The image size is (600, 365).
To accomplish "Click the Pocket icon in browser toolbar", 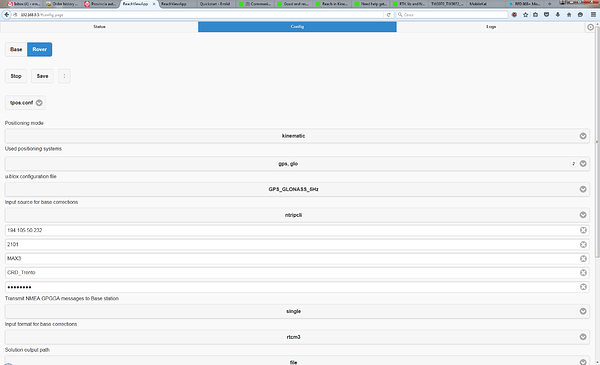I will (546, 15).
